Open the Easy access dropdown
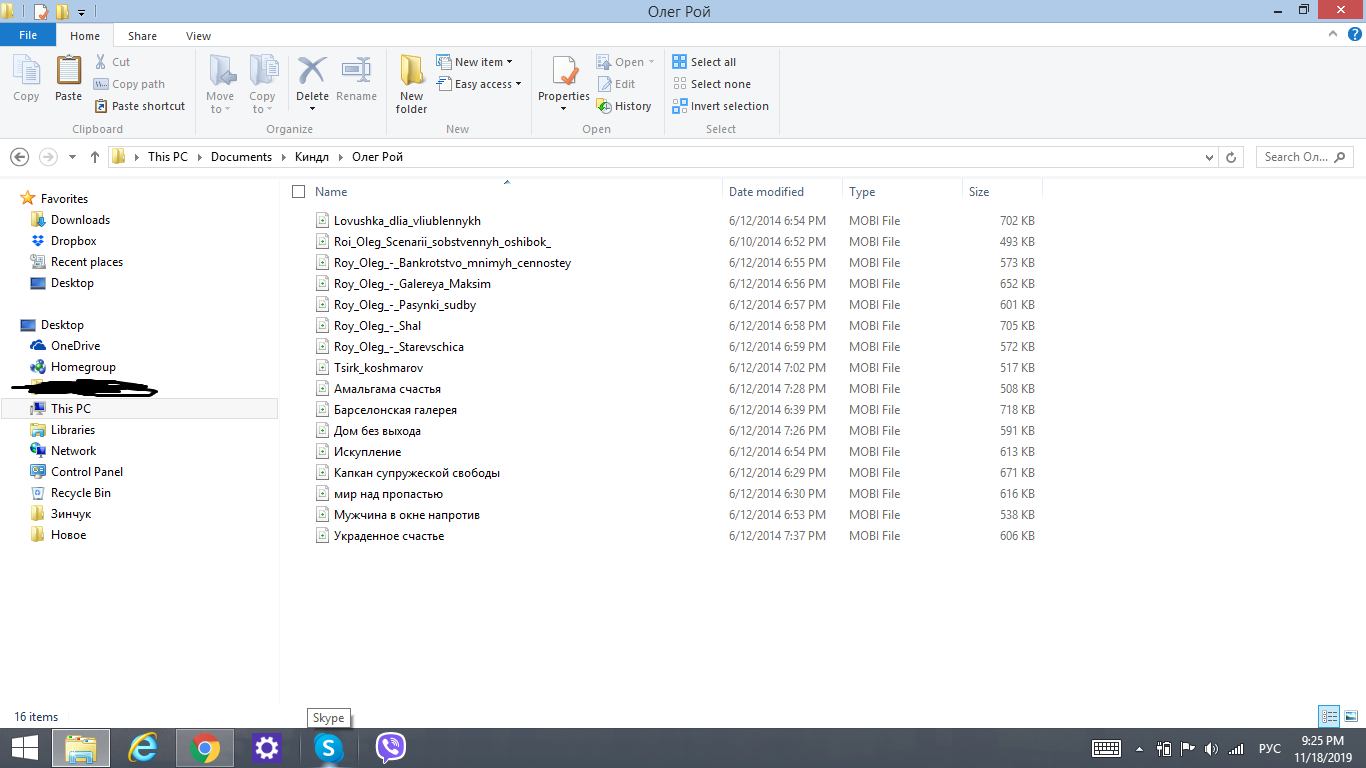The width and height of the screenshot is (1366, 768). pos(488,84)
